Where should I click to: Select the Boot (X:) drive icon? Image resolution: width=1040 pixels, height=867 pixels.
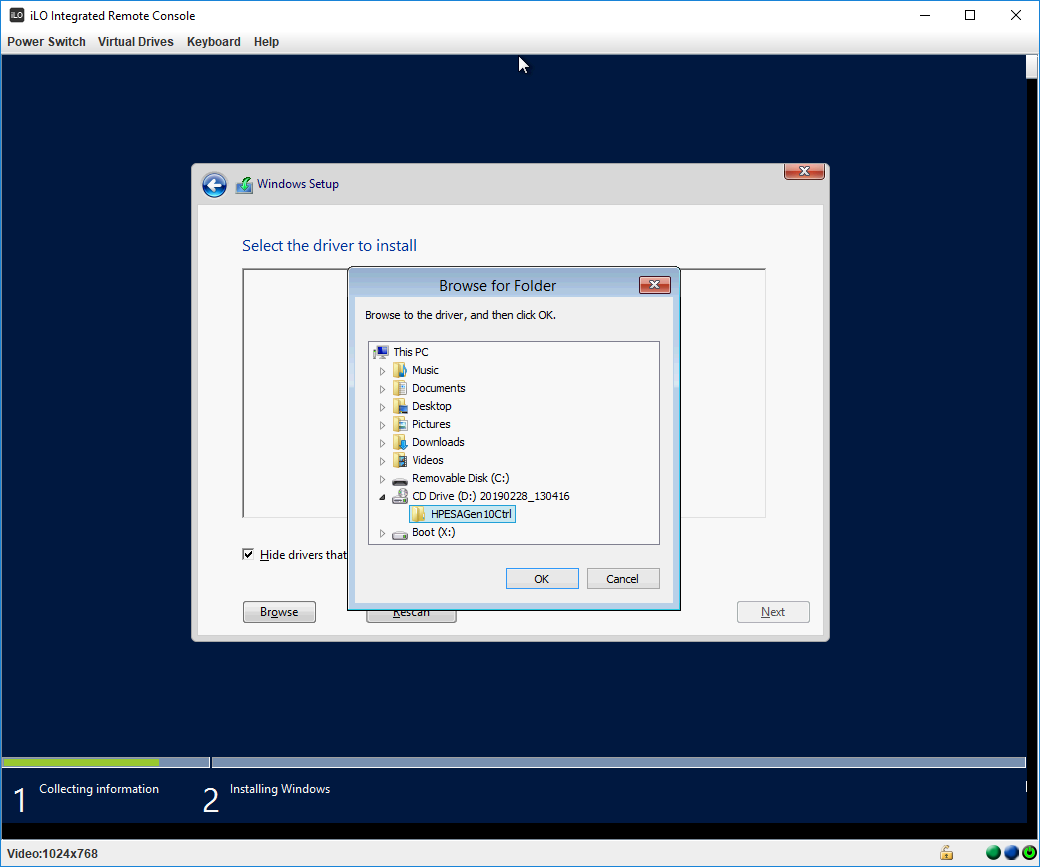(x=399, y=533)
